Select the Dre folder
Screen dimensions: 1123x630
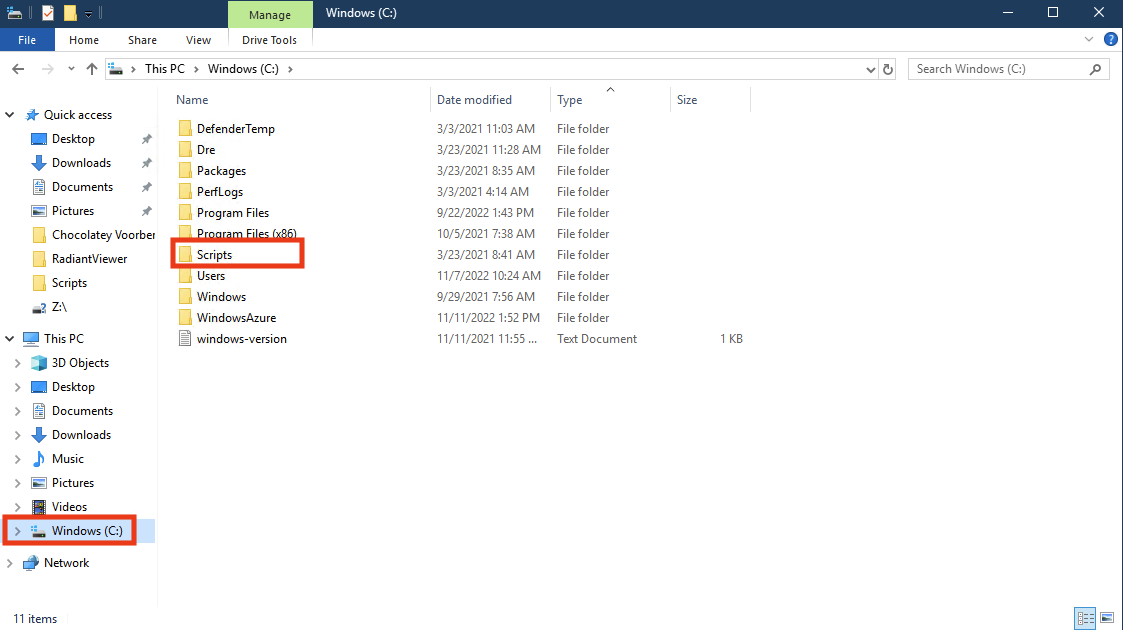tap(206, 150)
